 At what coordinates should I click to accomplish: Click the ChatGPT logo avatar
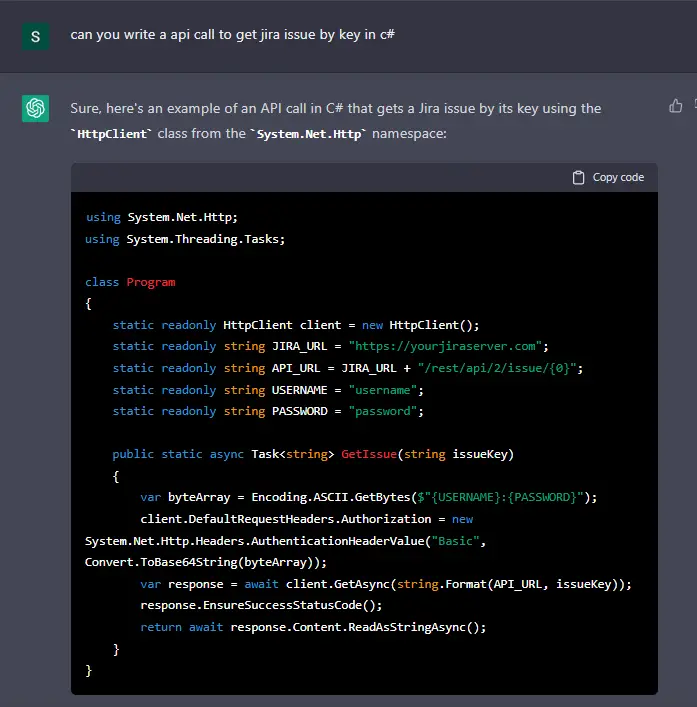(x=36, y=108)
